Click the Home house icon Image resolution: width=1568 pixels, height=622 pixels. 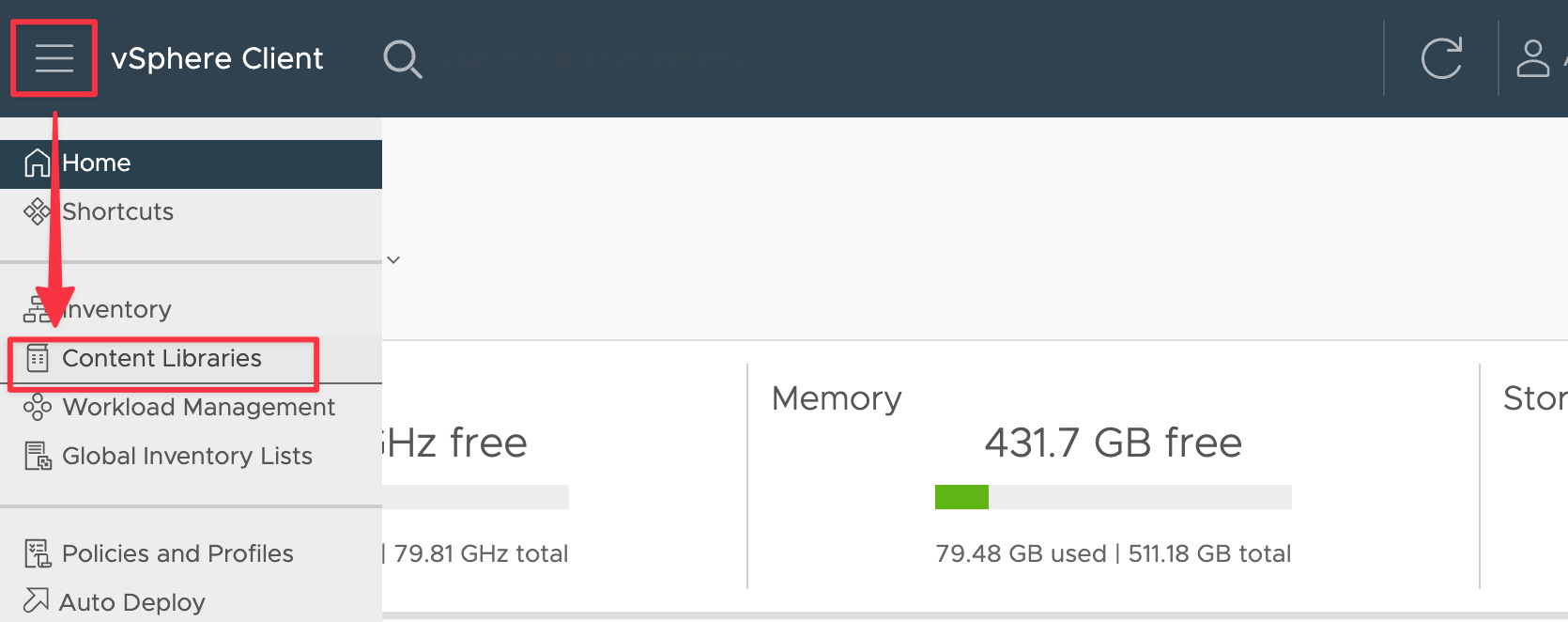click(37, 163)
